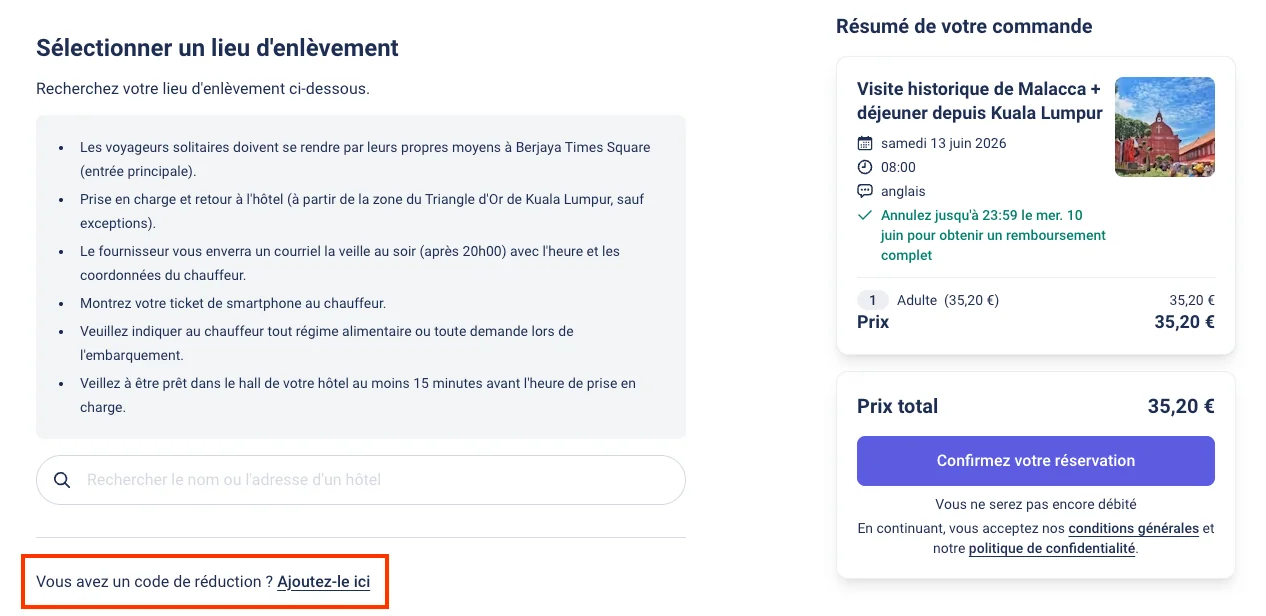Open the politique de confidentialité link

[x=1052, y=548]
